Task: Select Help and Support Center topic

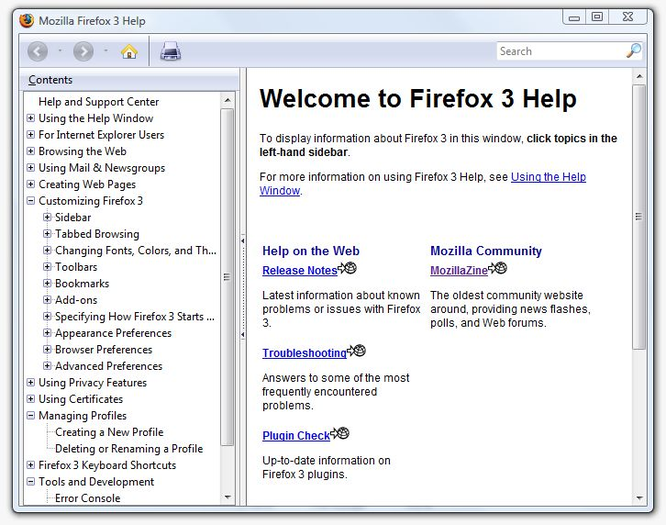Action: (x=99, y=102)
